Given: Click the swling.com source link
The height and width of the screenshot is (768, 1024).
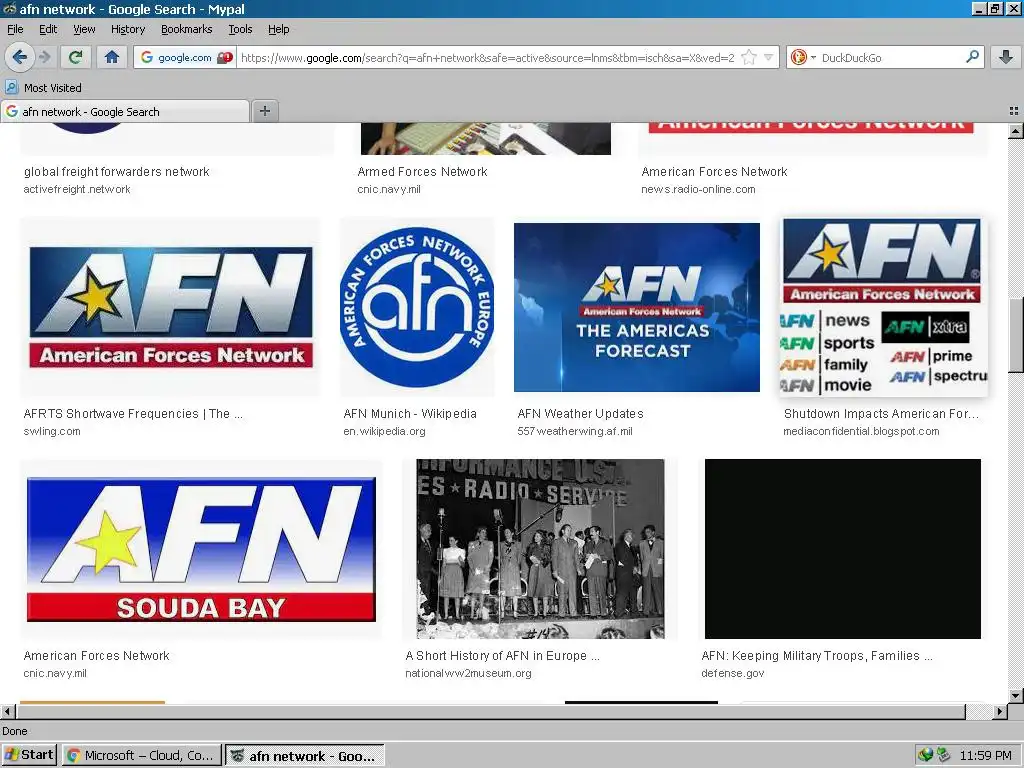Looking at the screenshot, I should pos(52,431).
